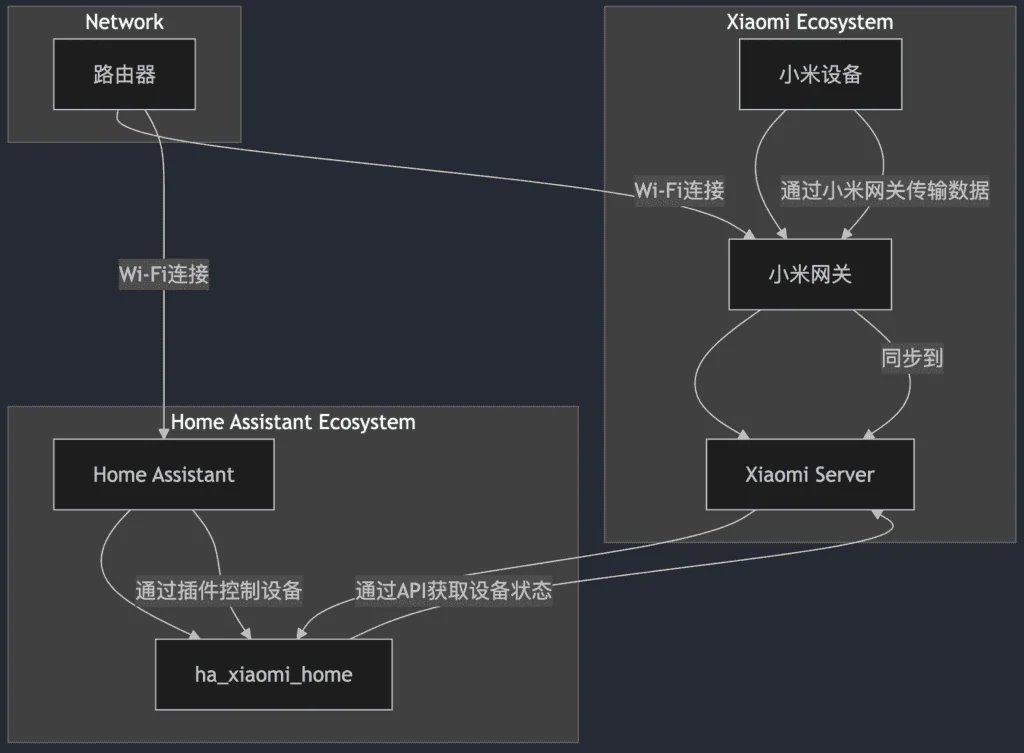Click the 通过插件控制设备 edge label

click(x=219, y=590)
